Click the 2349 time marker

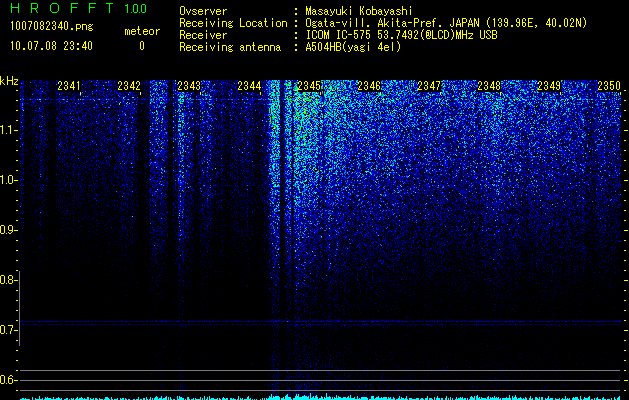point(549,86)
